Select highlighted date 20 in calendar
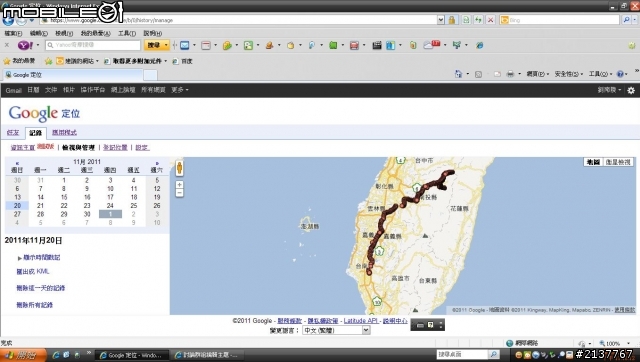The width and height of the screenshot is (640, 362). tap(17, 206)
